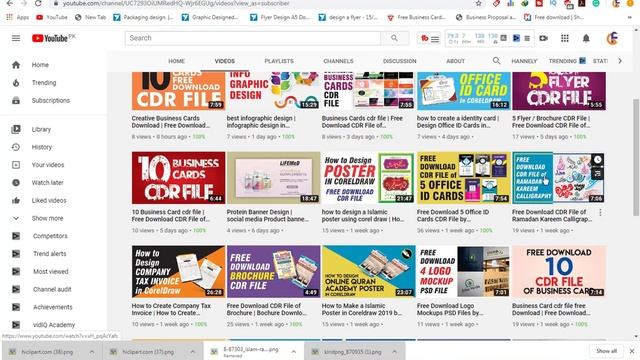This screenshot has height=360, width=640.
Task: Click the search magnifier button
Action: pos(394,38)
